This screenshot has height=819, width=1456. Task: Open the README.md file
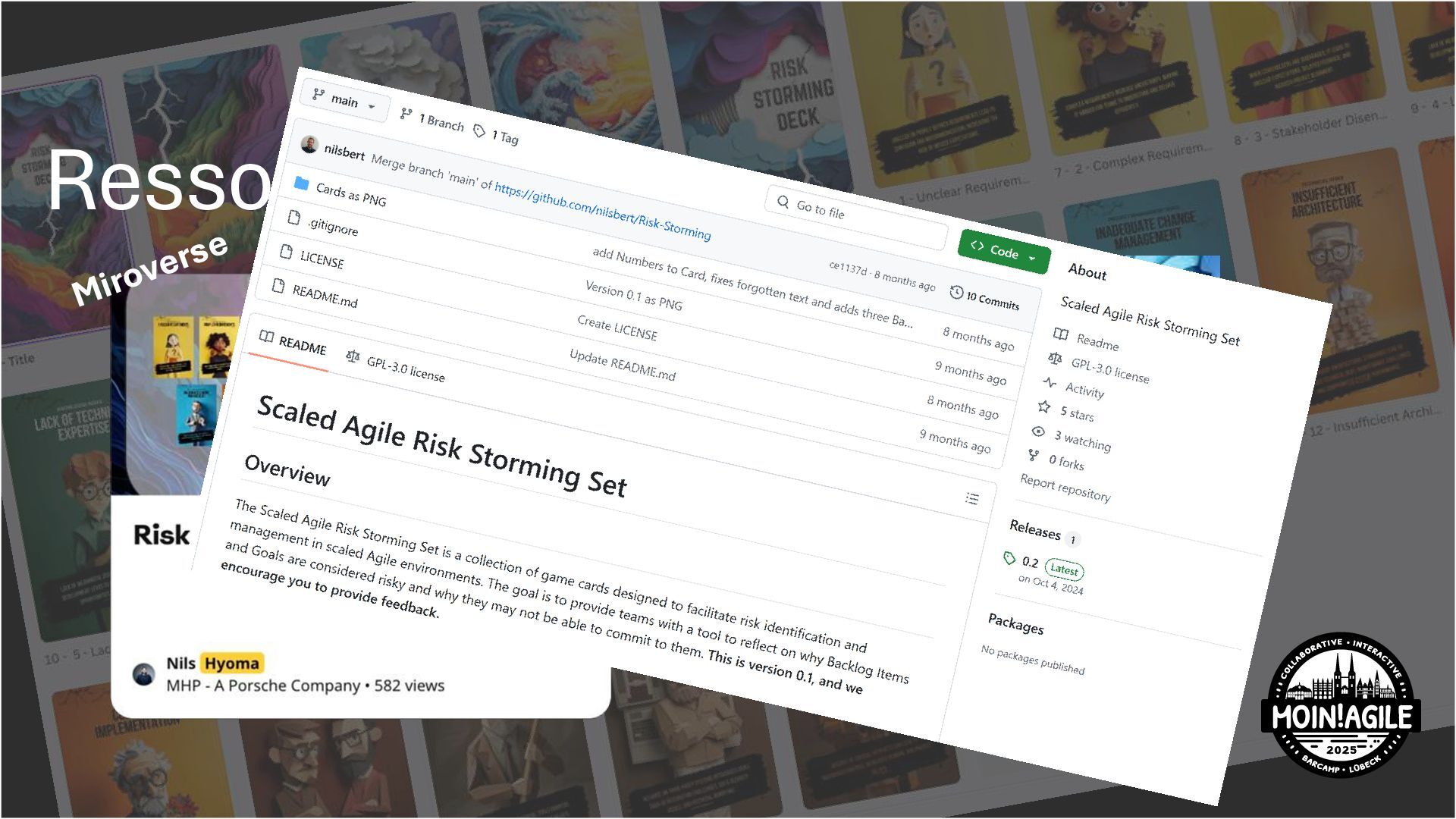[x=325, y=296]
